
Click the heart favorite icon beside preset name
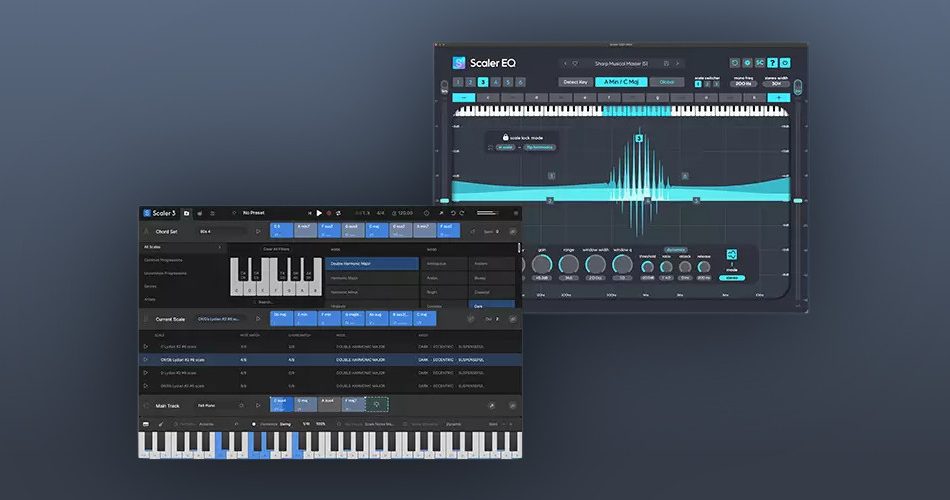[574, 63]
